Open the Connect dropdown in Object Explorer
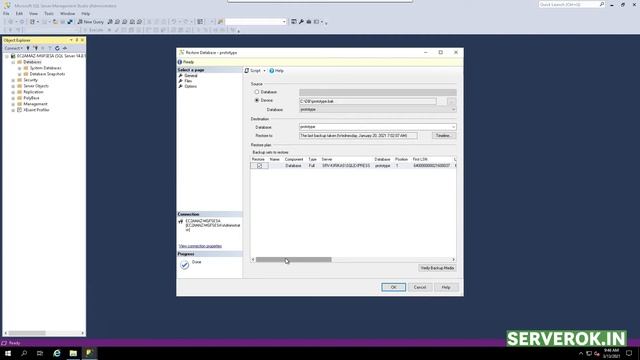This screenshot has width=640, height=360. [13, 48]
